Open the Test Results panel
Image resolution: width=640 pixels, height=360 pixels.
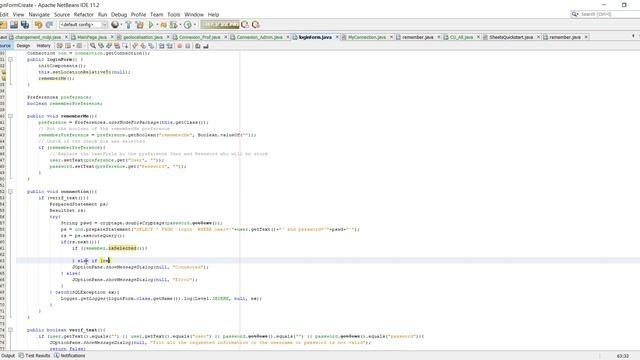click(x=35, y=356)
